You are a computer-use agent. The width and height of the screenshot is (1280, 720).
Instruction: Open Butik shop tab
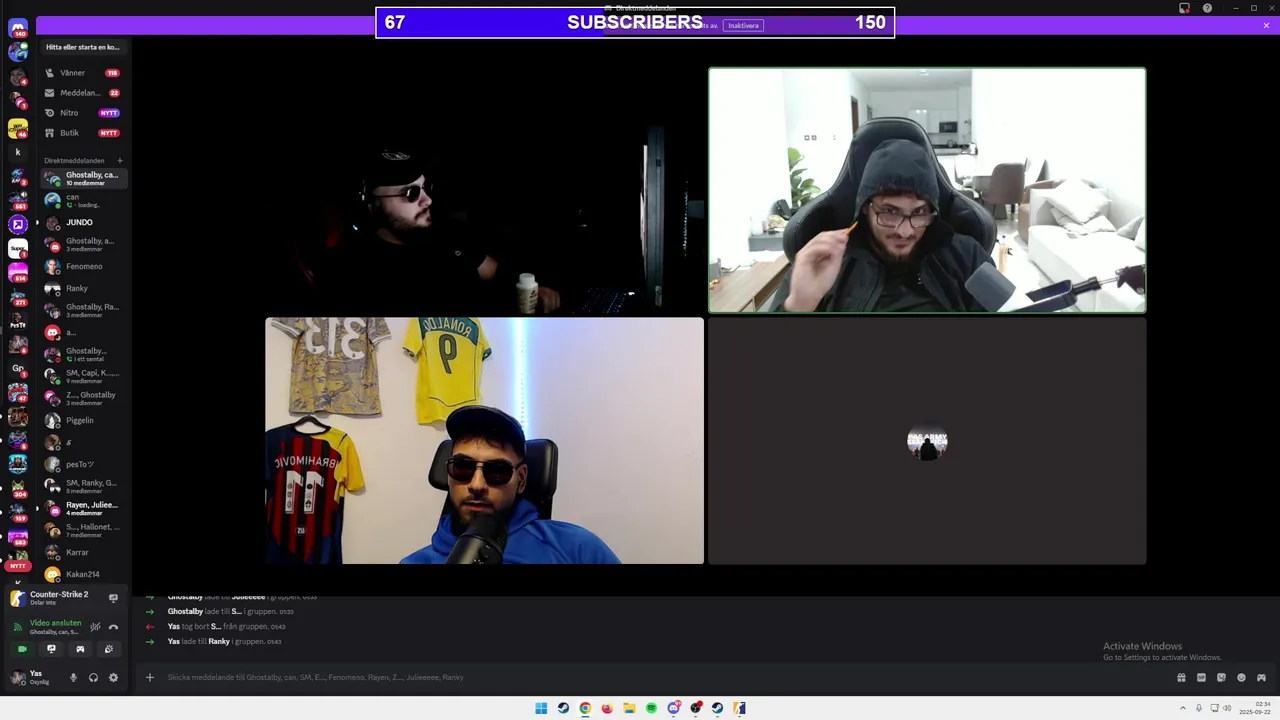(83, 133)
